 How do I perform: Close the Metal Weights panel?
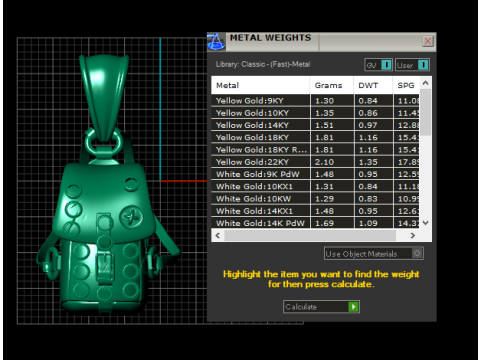click(x=428, y=41)
